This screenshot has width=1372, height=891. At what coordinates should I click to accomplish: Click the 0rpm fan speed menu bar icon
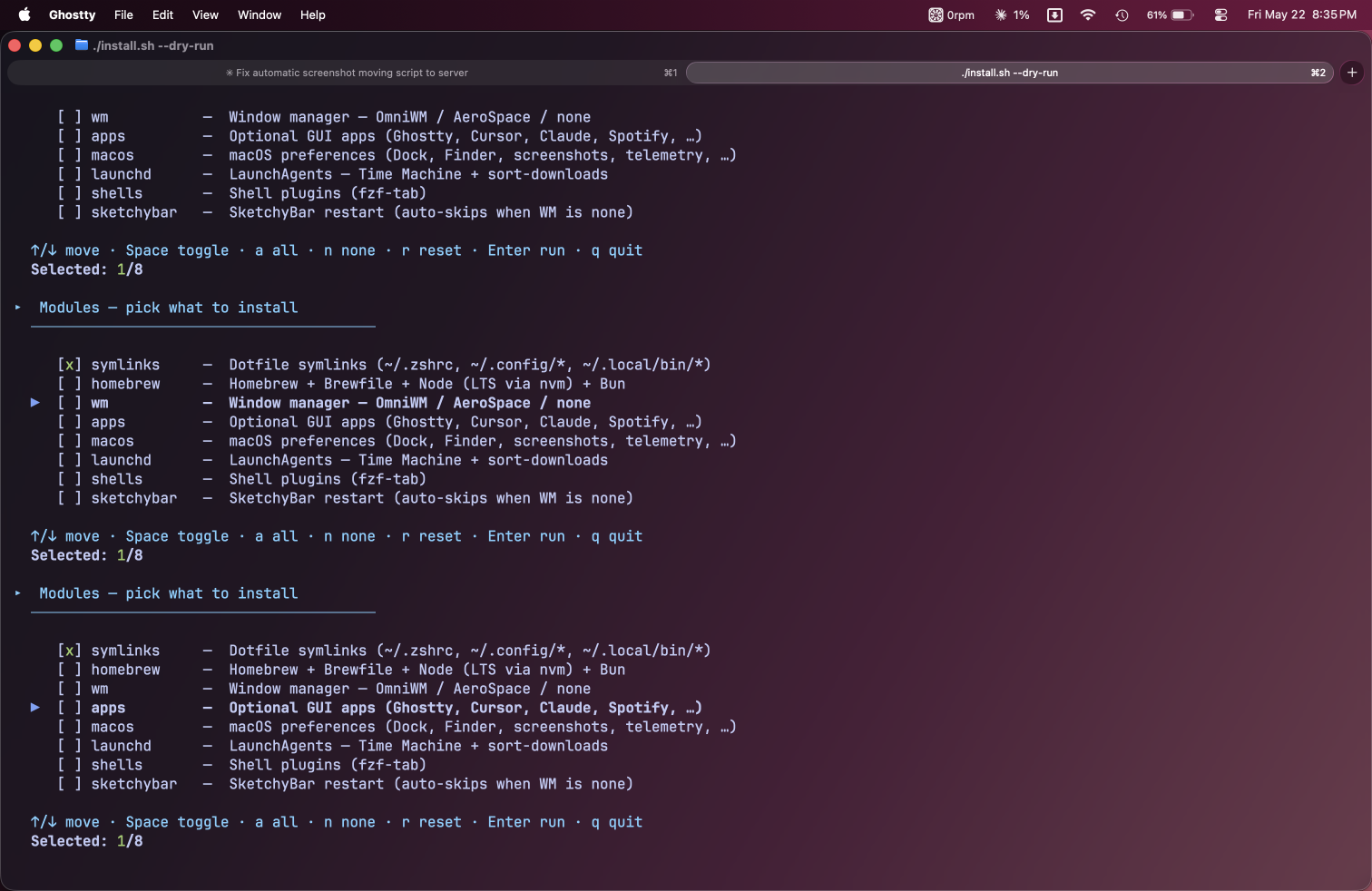(x=951, y=15)
